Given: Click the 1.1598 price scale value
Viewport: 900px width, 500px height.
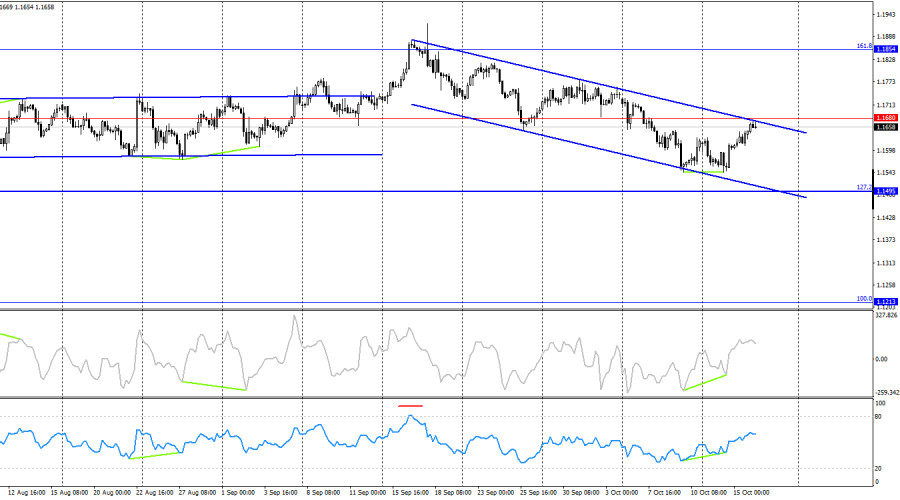Looking at the screenshot, I should 887,150.
